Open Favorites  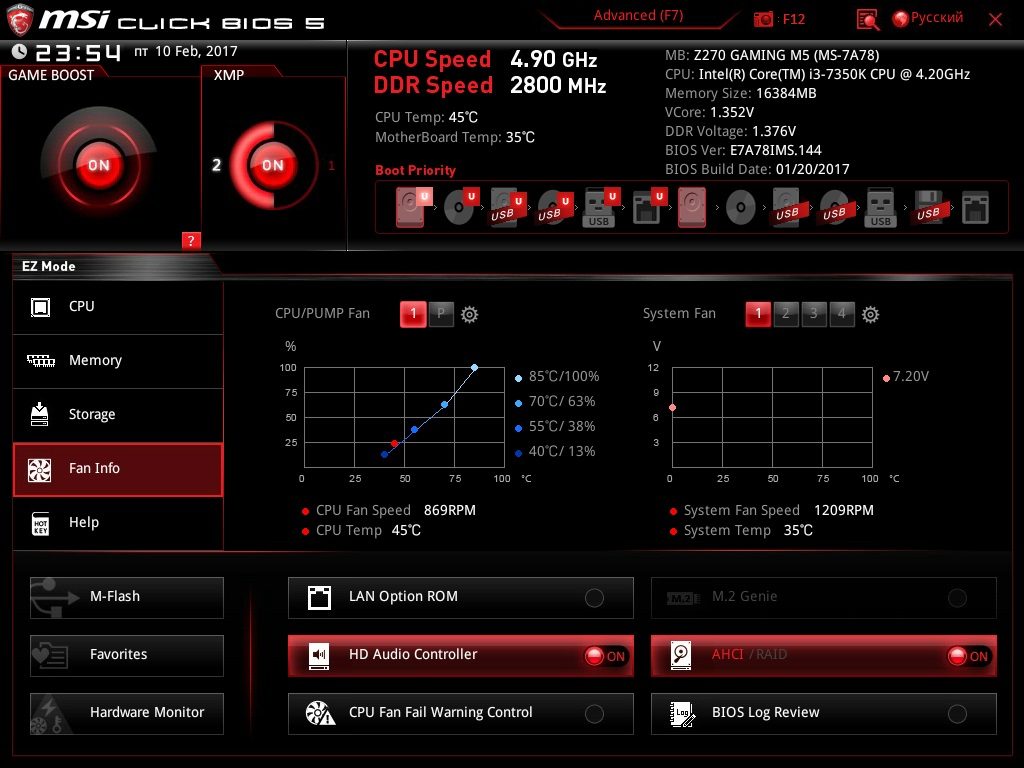(x=127, y=656)
